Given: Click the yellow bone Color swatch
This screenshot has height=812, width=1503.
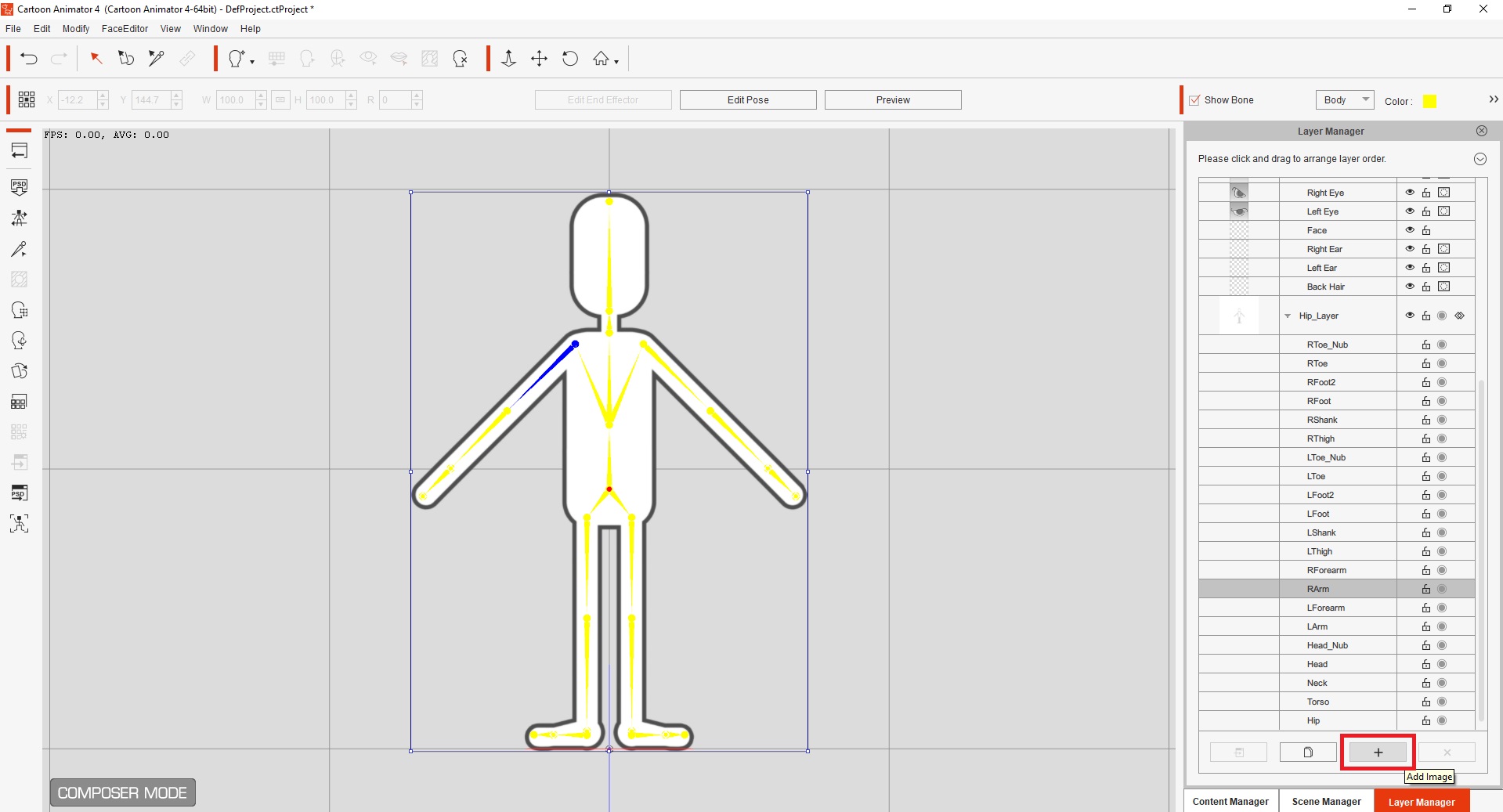Looking at the screenshot, I should point(1429,101).
